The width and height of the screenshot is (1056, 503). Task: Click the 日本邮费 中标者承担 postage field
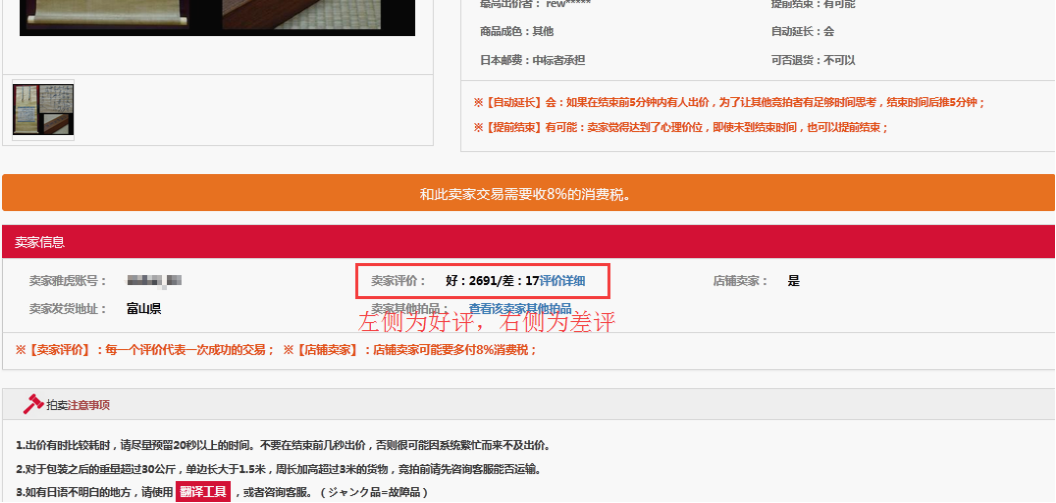pos(532,60)
